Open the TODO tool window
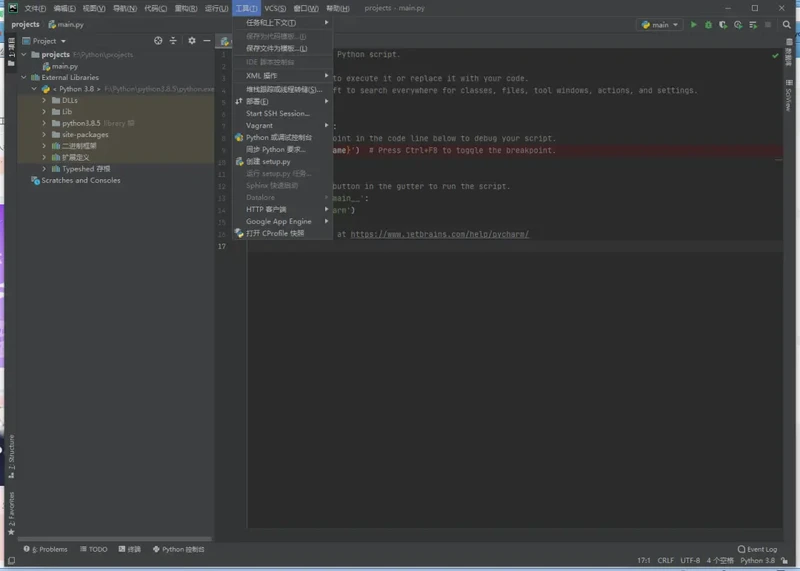Image resolution: width=800 pixels, height=571 pixels. coord(93,549)
